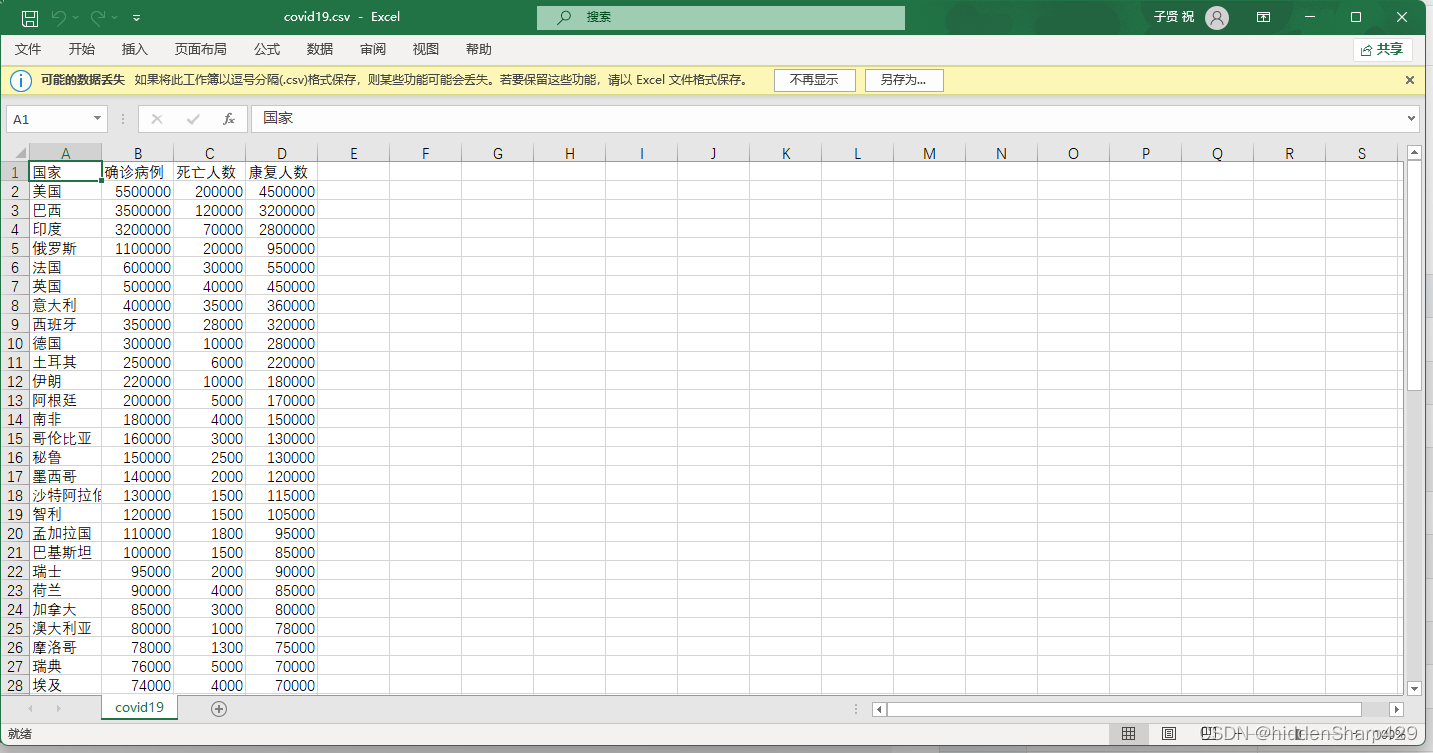Click horizontal scrollbar left arrow
1433x753 pixels.
(x=879, y=709)
